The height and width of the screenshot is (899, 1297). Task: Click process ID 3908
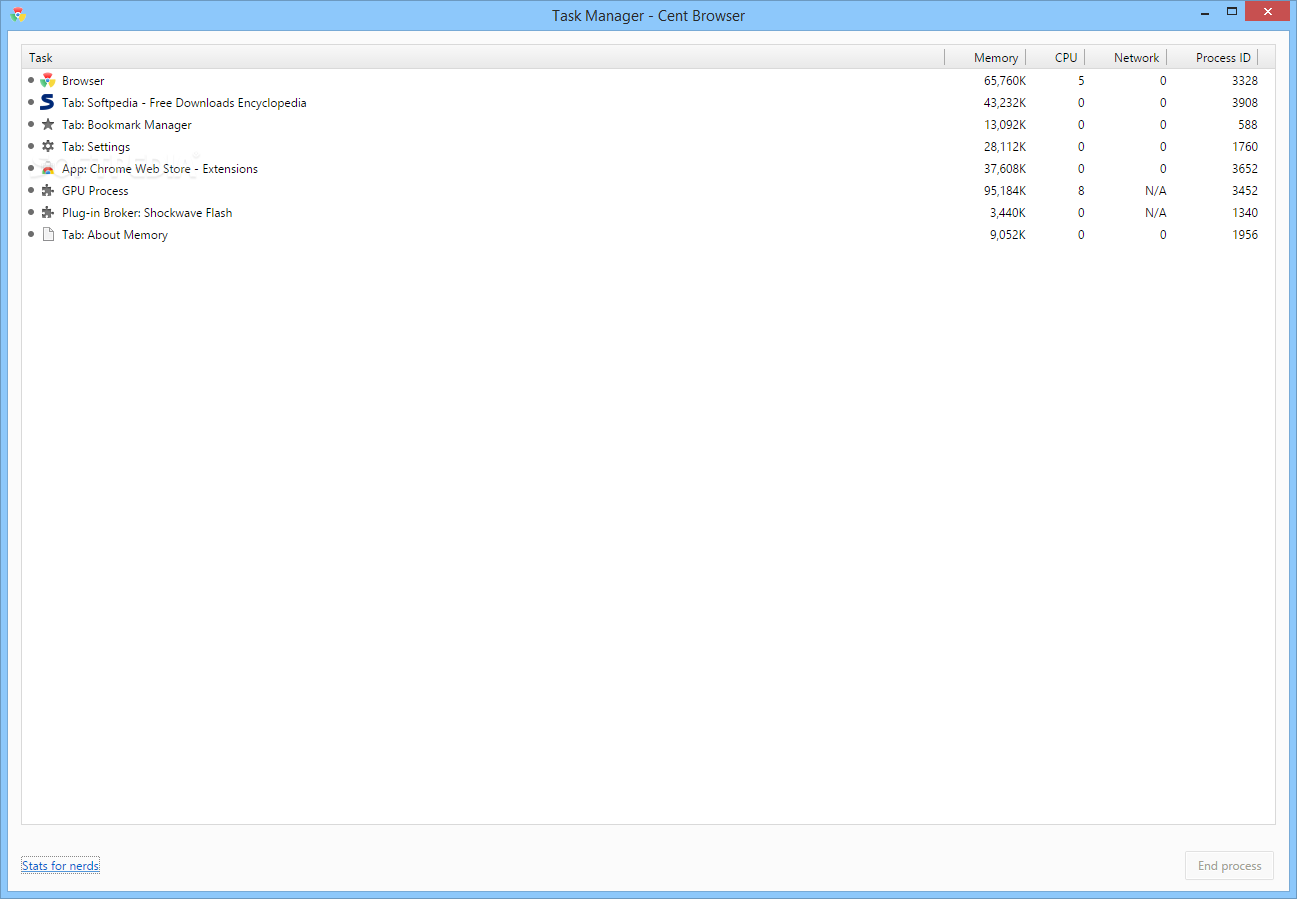(x=1245, y=103)
